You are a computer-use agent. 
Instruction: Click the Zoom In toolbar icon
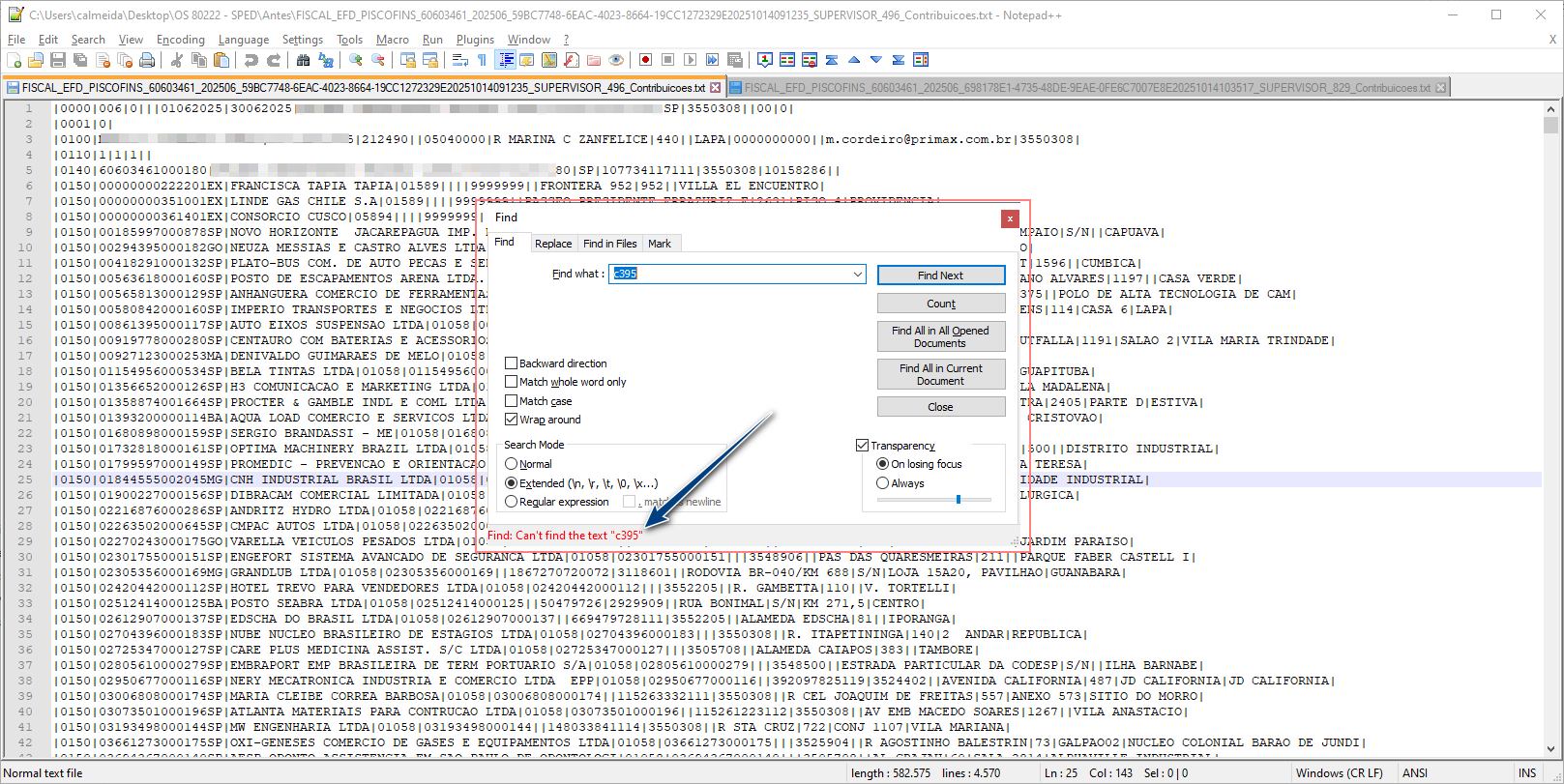(356, 60)
